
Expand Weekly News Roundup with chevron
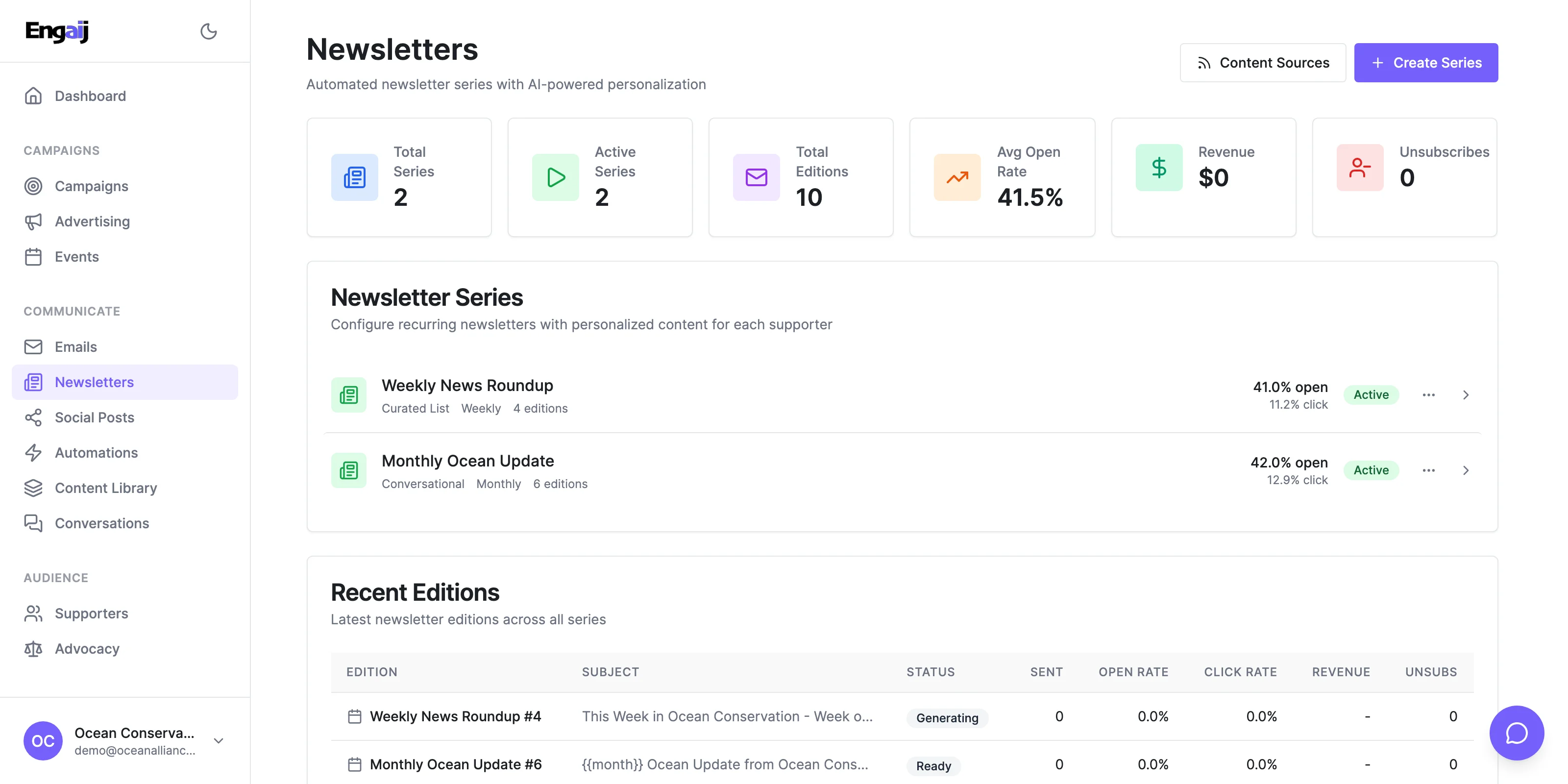pos(1466,395)
